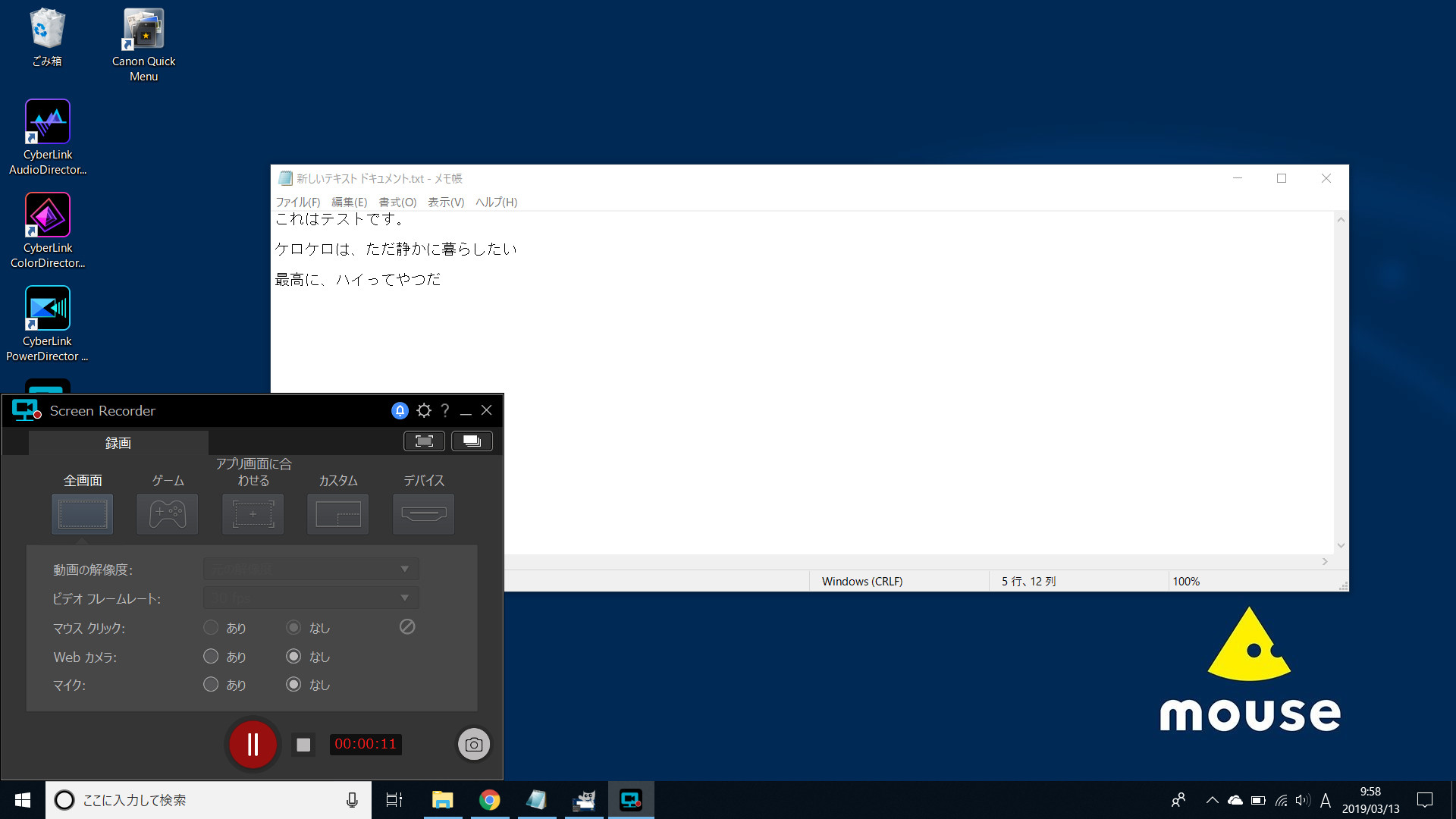The height and width of the screenshot is (819, 1456).
Task: Expand the ビデオ フレームレート dropdown
Action: tap(404, 598)
